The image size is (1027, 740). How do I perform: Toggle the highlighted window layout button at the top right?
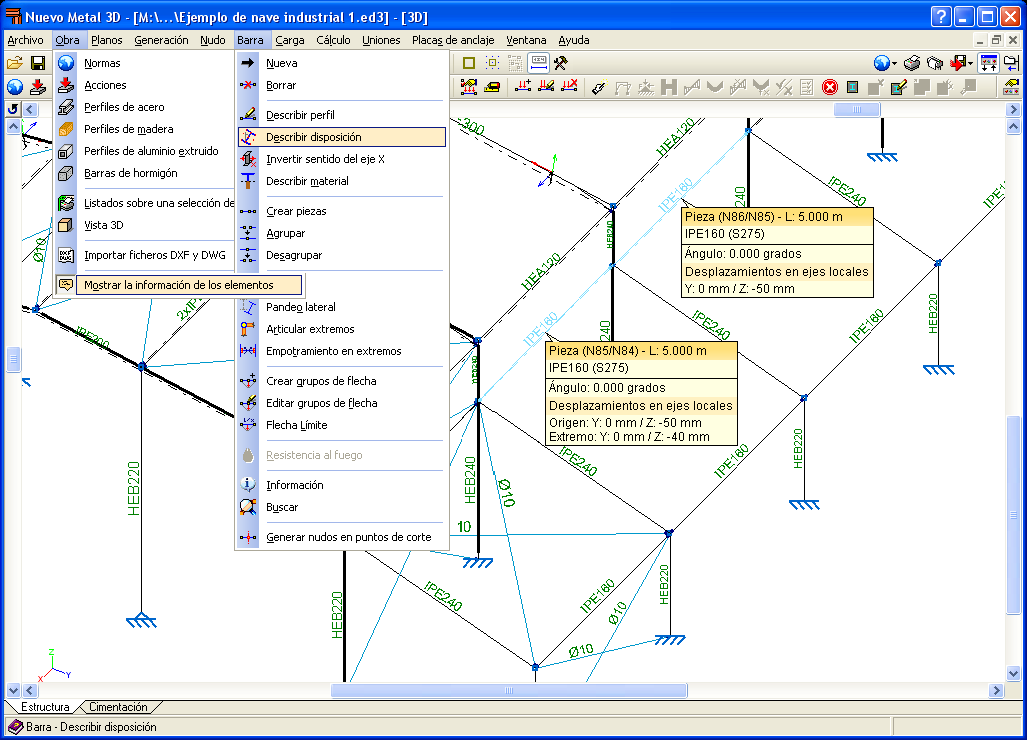pyautogui.click(x=988, y=63)
